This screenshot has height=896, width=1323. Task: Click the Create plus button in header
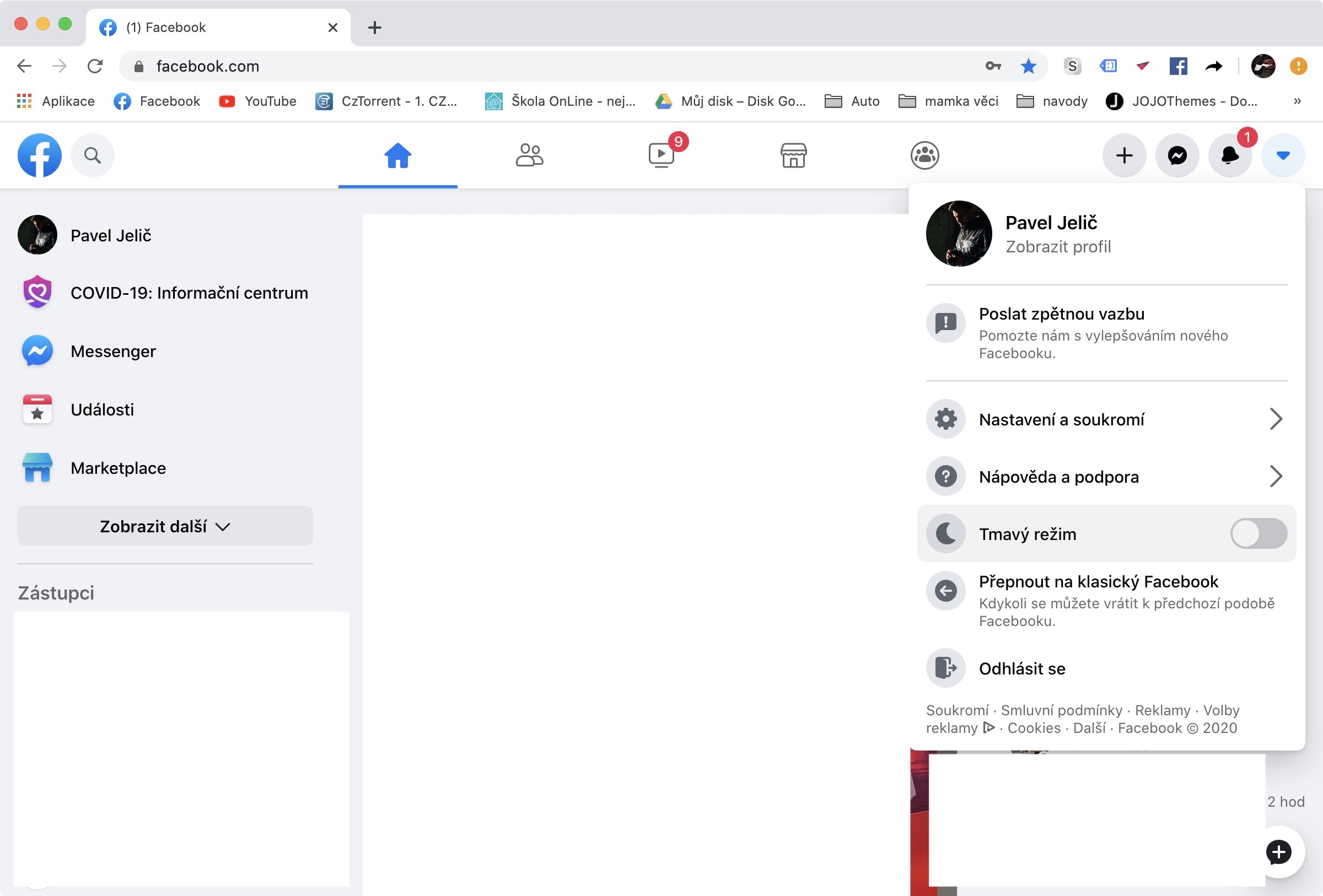(x=1124, y=155)
